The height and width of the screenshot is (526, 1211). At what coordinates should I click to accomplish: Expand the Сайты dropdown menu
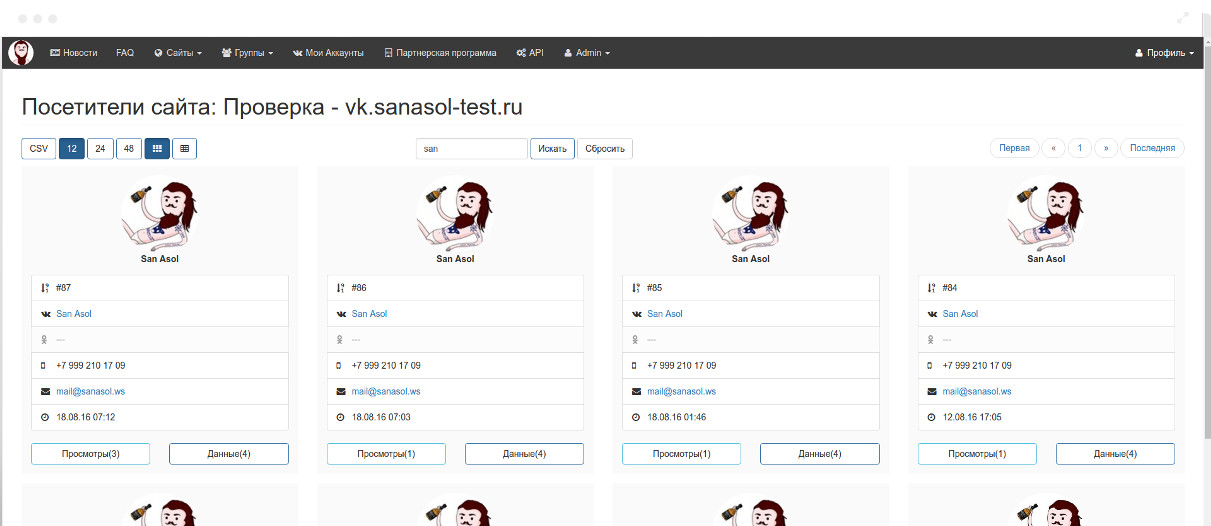point(178,53)
